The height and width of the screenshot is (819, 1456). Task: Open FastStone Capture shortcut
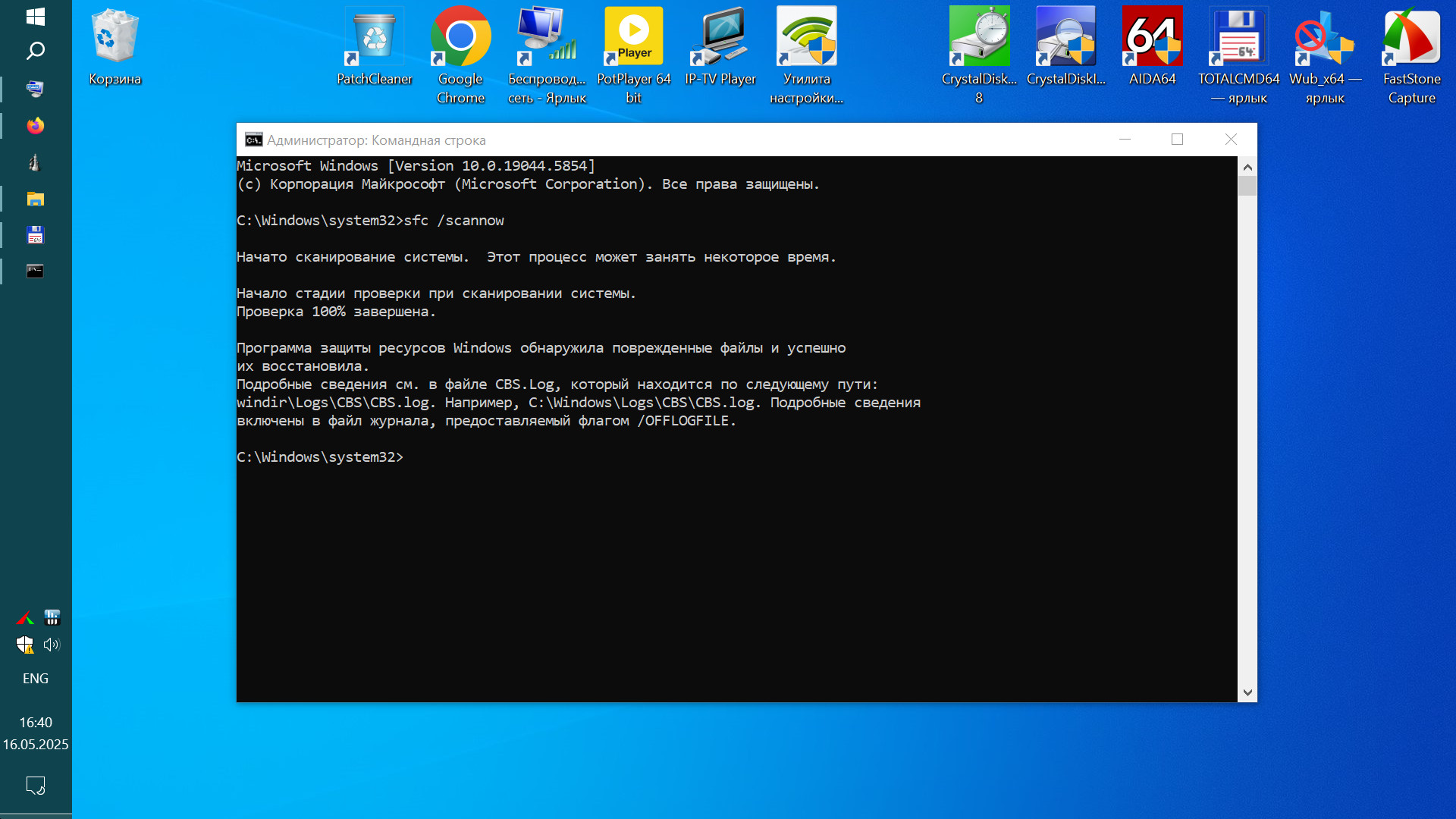[1411, 38]
